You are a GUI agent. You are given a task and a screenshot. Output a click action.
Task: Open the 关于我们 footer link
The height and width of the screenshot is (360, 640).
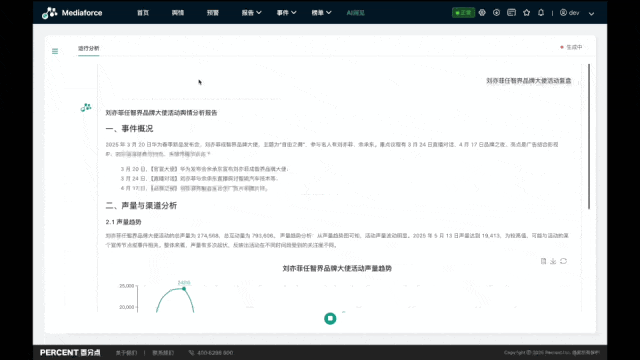click(126, 353)
